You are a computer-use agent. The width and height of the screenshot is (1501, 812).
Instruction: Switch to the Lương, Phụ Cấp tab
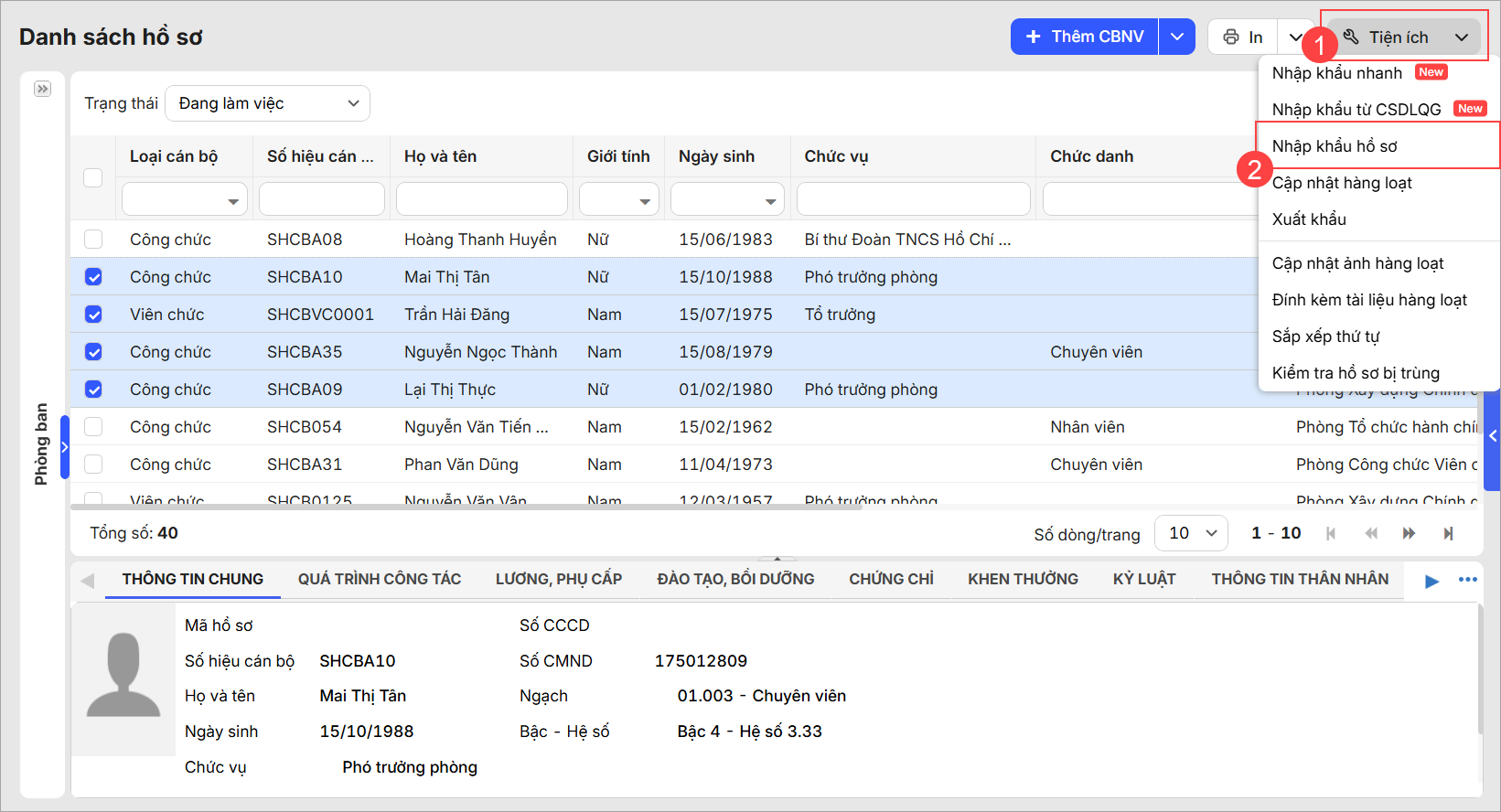pyautogui.click(x=558, y=579)
